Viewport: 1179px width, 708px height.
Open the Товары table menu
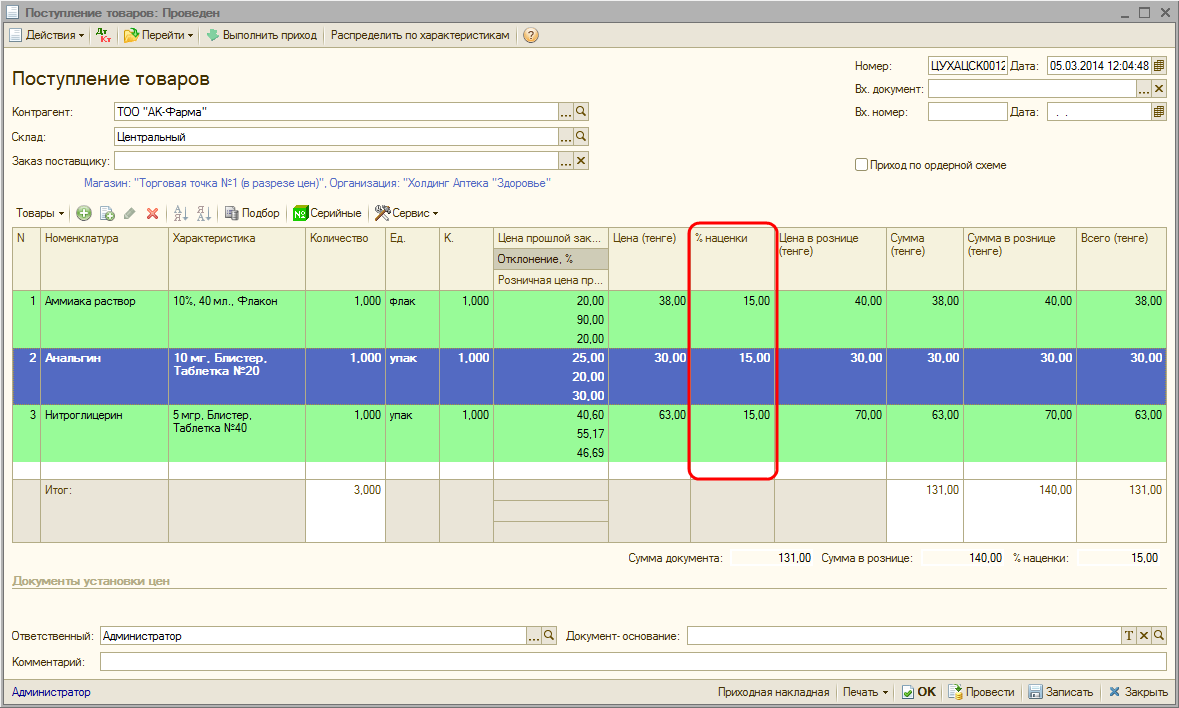tap(40, 213)
